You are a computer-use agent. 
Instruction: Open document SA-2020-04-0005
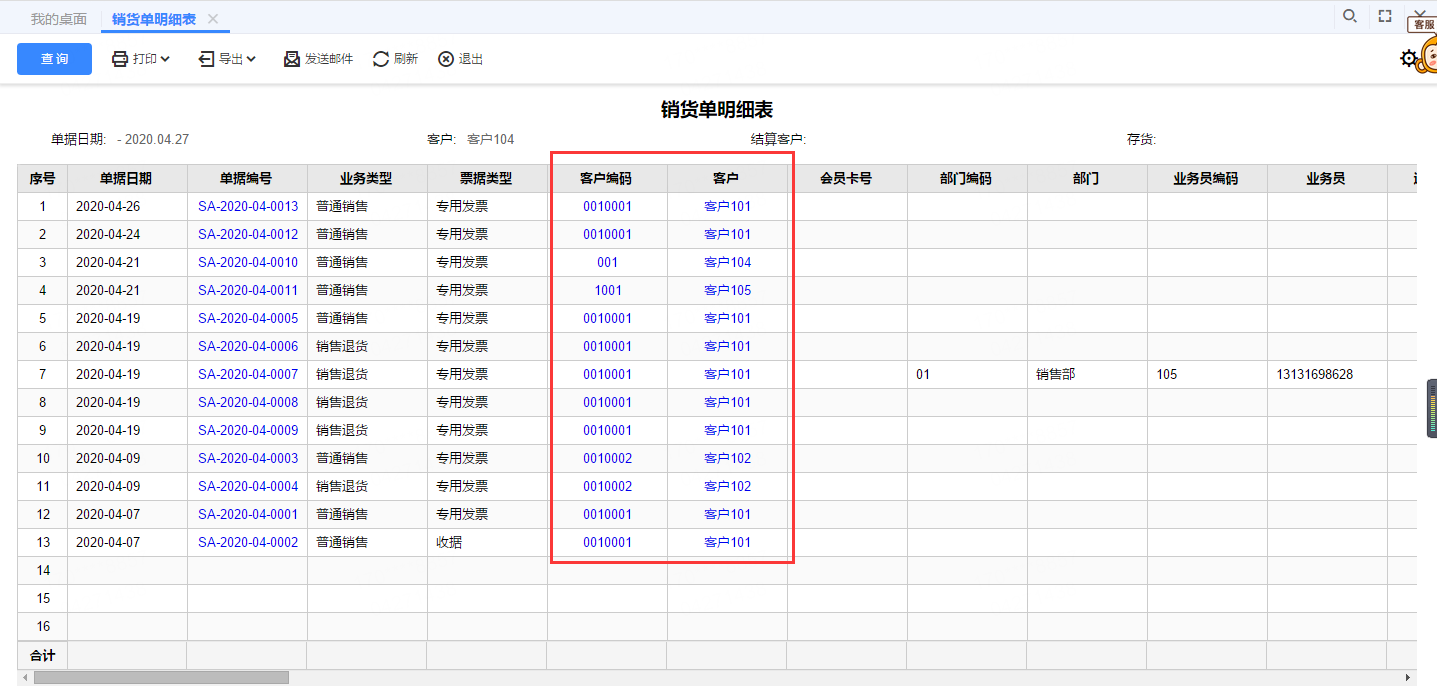[x=248, y=319]
